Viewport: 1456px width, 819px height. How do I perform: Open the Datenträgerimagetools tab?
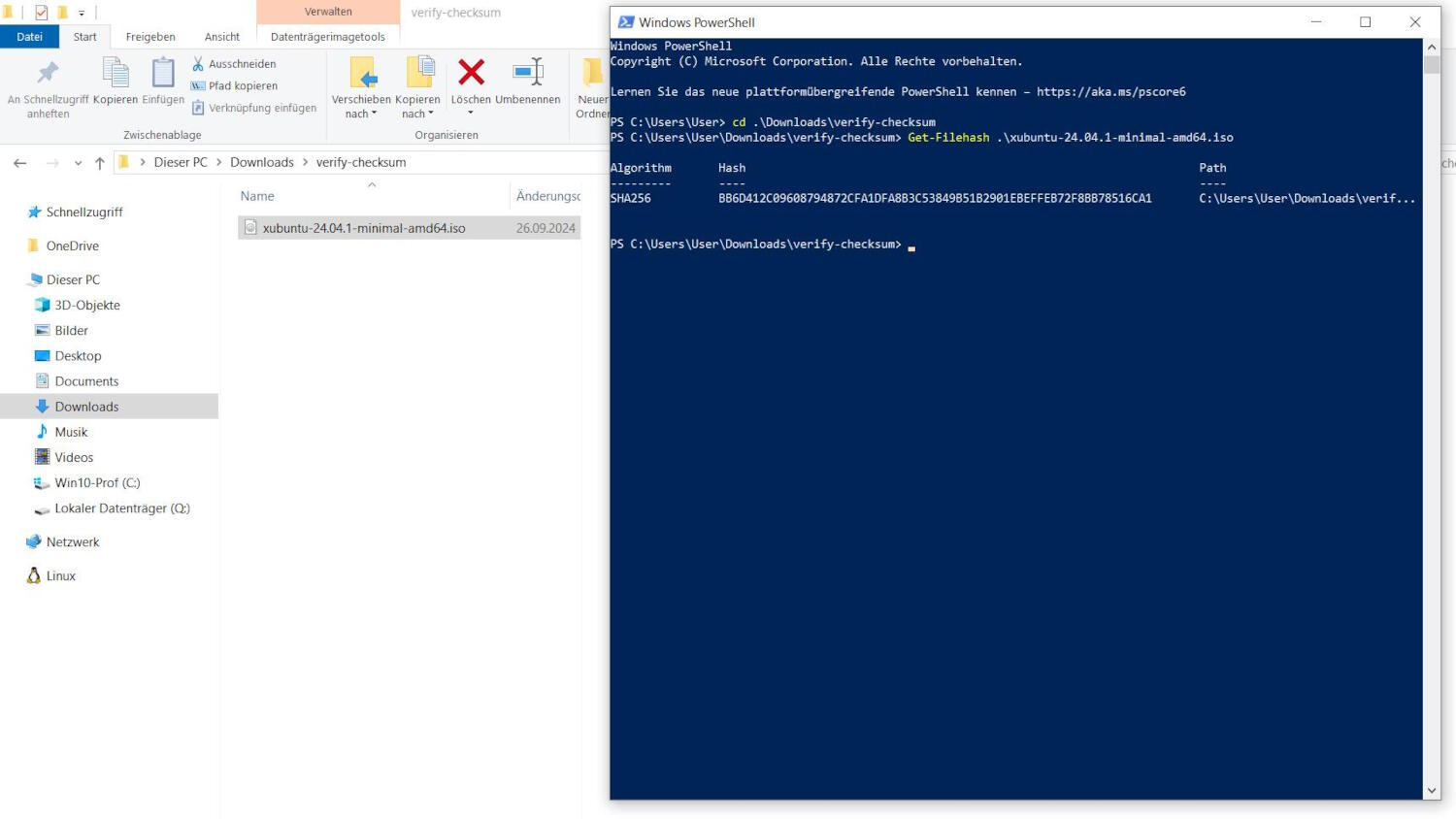tap(328, 37)
